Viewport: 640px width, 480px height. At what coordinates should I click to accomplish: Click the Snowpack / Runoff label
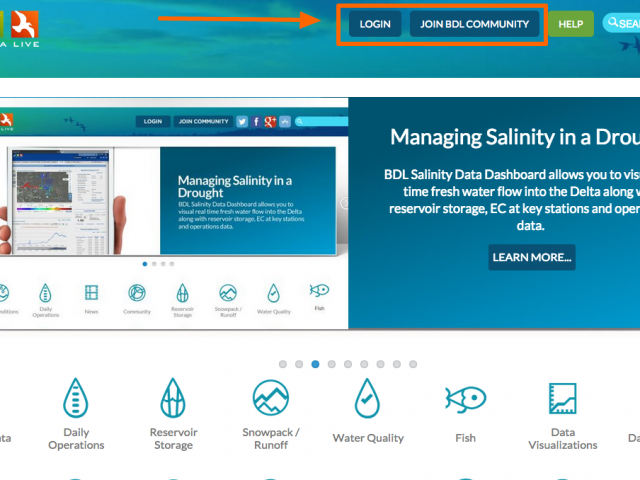[x=271, y=438]
